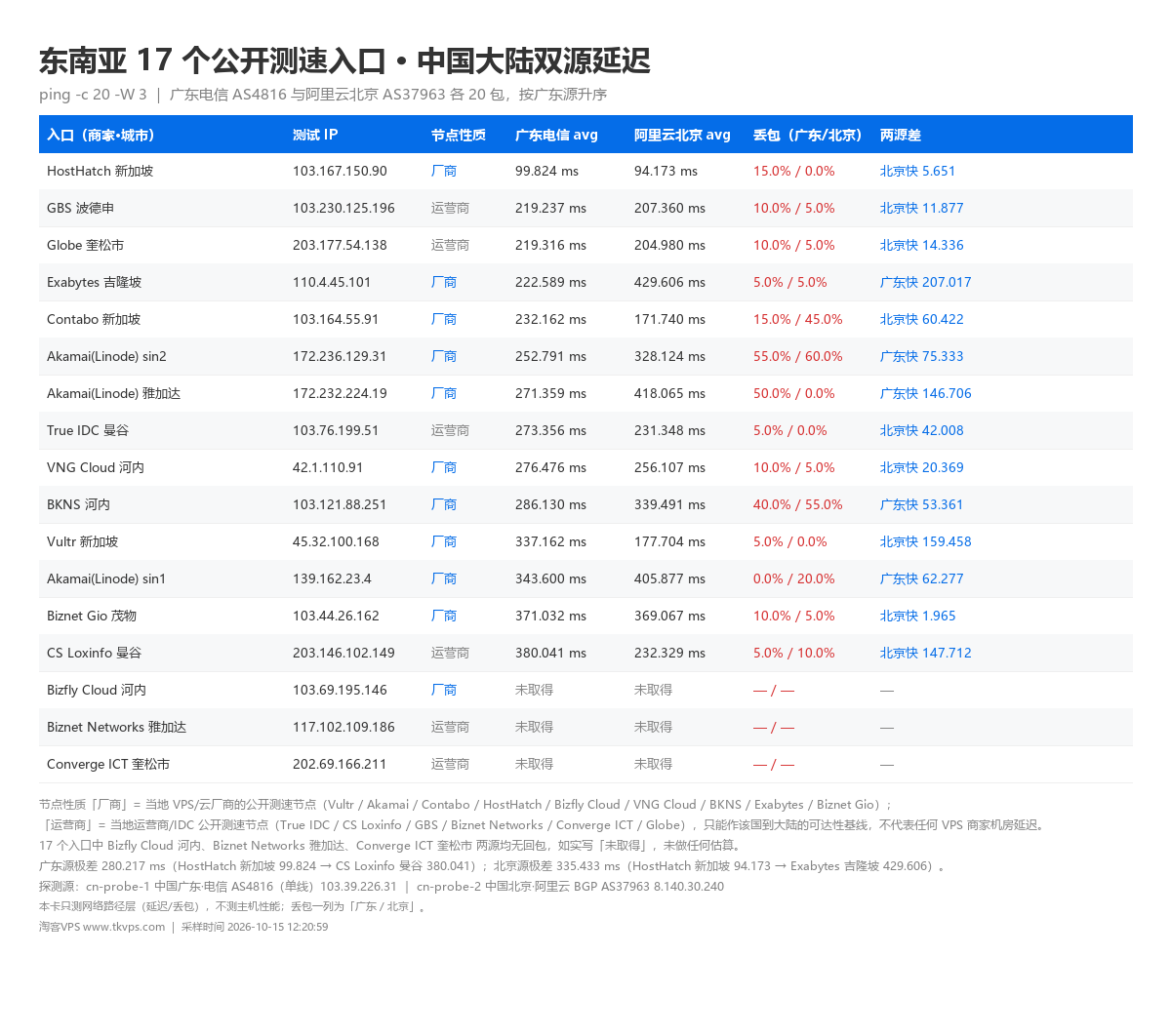Select IP address 172.236.129.31
The width and height of the screenshot is (1171, 1036).
click(340, 356)
